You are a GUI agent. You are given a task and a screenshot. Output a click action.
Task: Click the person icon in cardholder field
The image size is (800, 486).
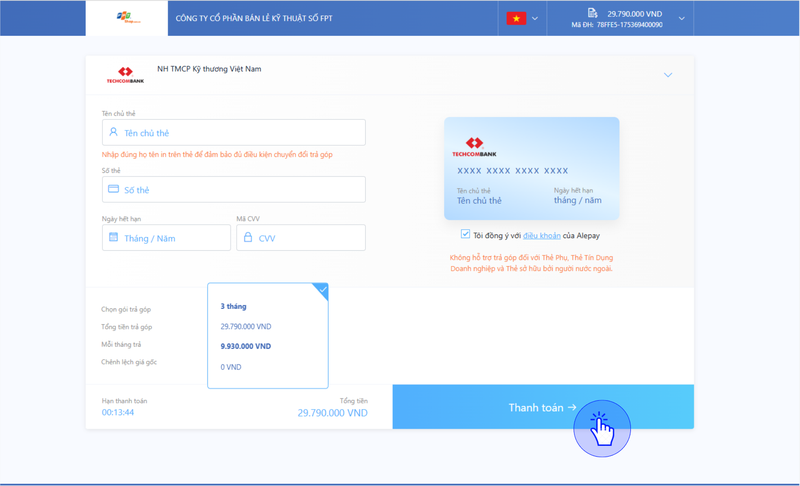pos(113,132)
